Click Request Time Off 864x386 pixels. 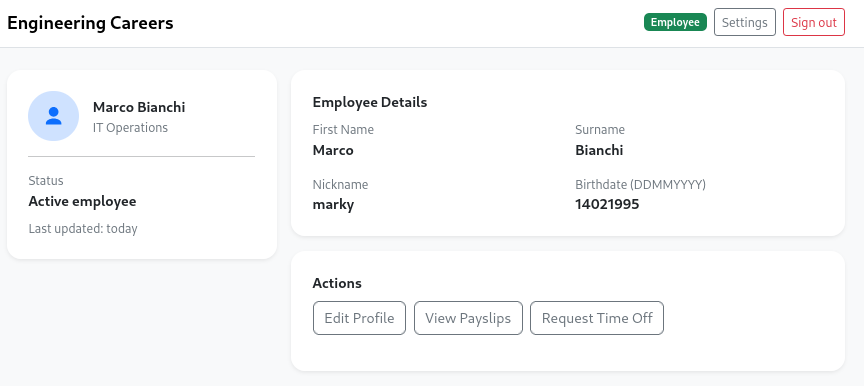[597, 318]
